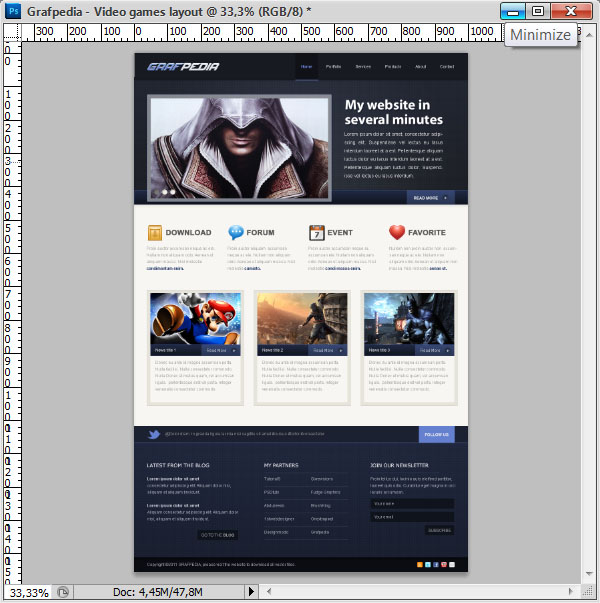This screenshot has width=600, height=603.
Task: Click the slider's first dot indicator
Action: [156, 192]
